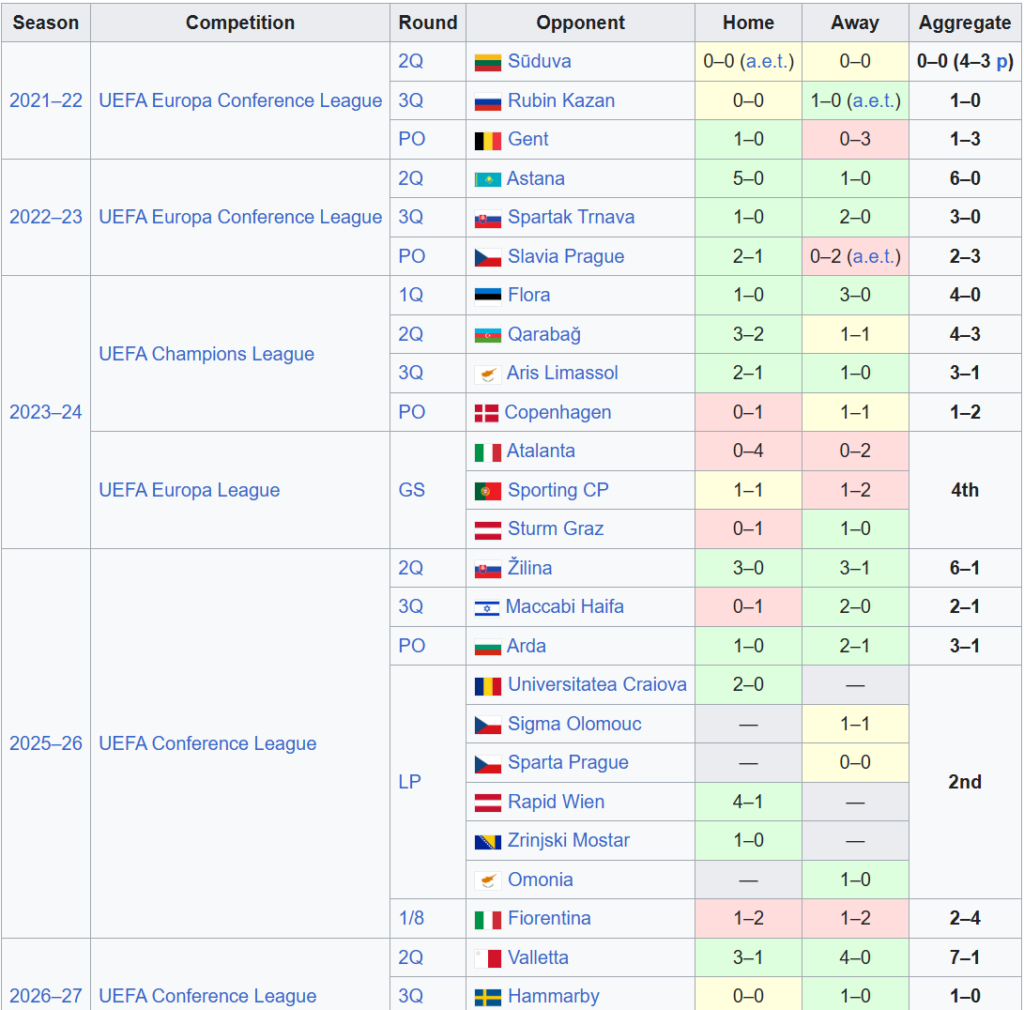Click the Fiorentina opponent link
1024x1010 pixels.
click(549, 919)
